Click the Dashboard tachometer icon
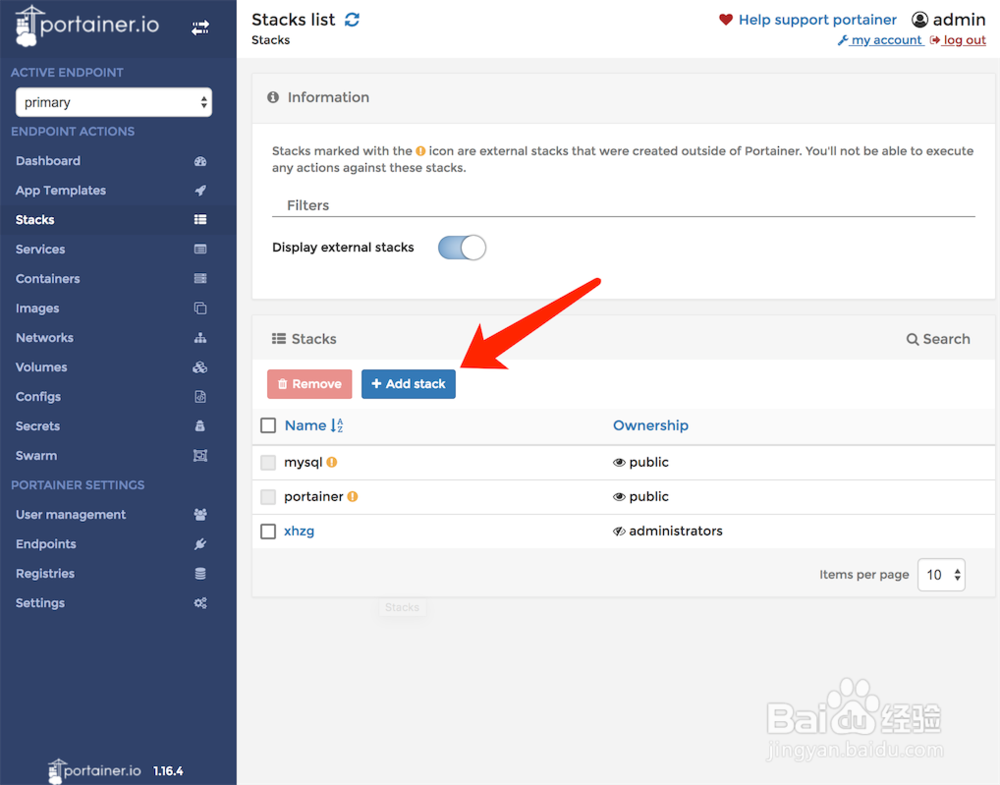1000x785 pixels. 200,161
